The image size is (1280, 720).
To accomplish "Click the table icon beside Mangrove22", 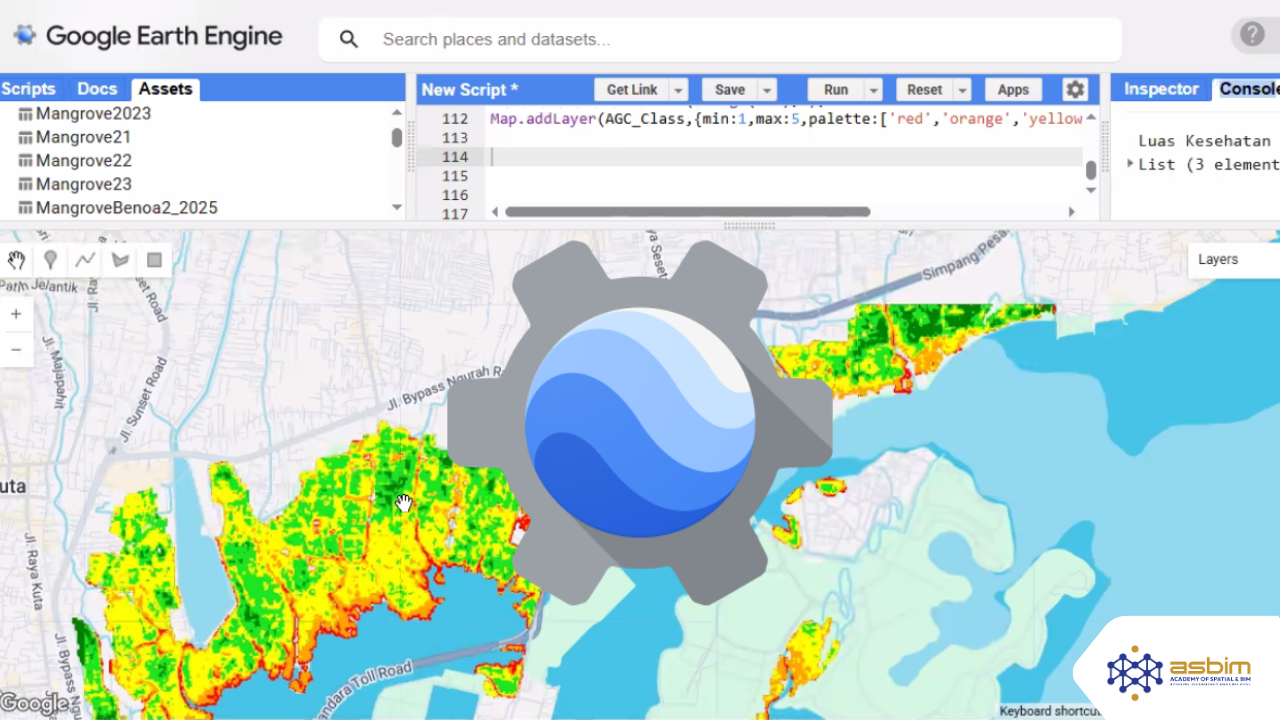I will 26,161.
